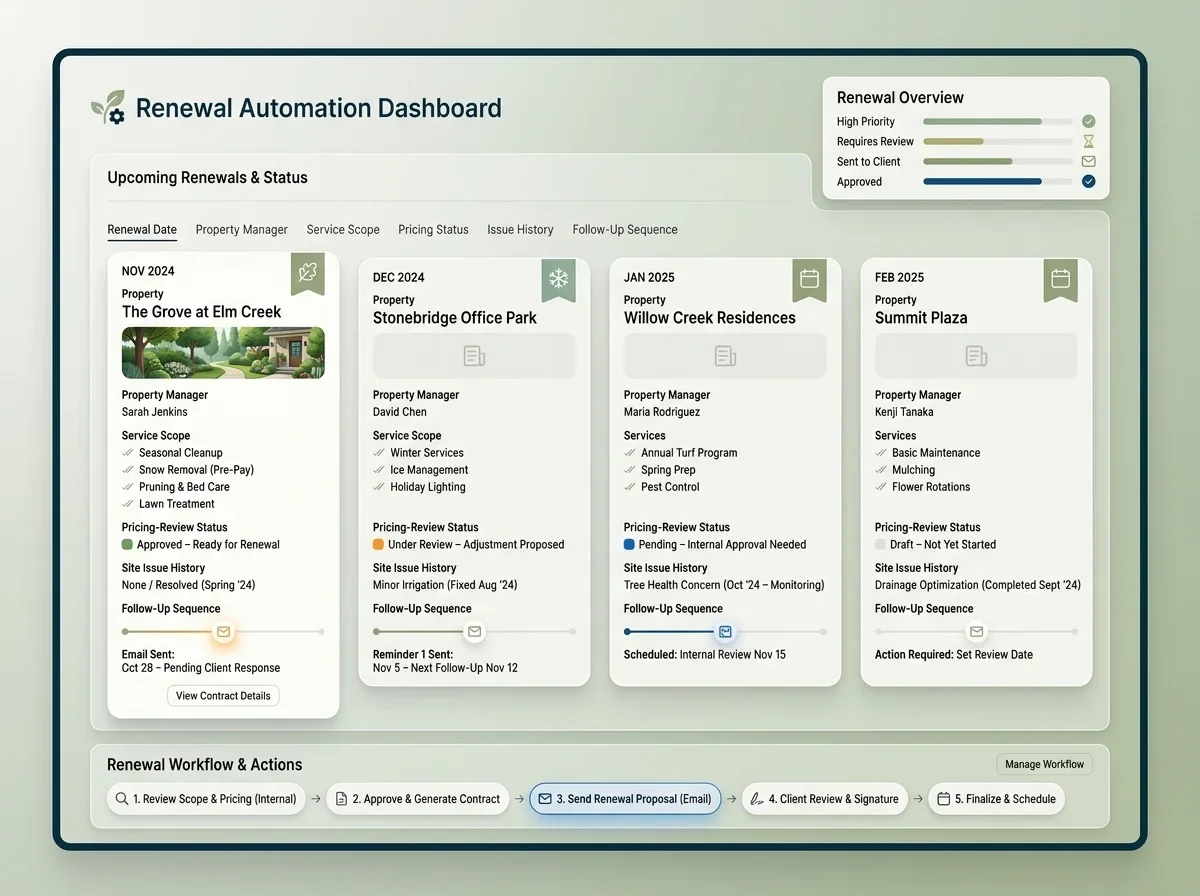1200x896 pixels.
Task: Click property manager name Sarah Jenkins
Action: coord(155,412)
